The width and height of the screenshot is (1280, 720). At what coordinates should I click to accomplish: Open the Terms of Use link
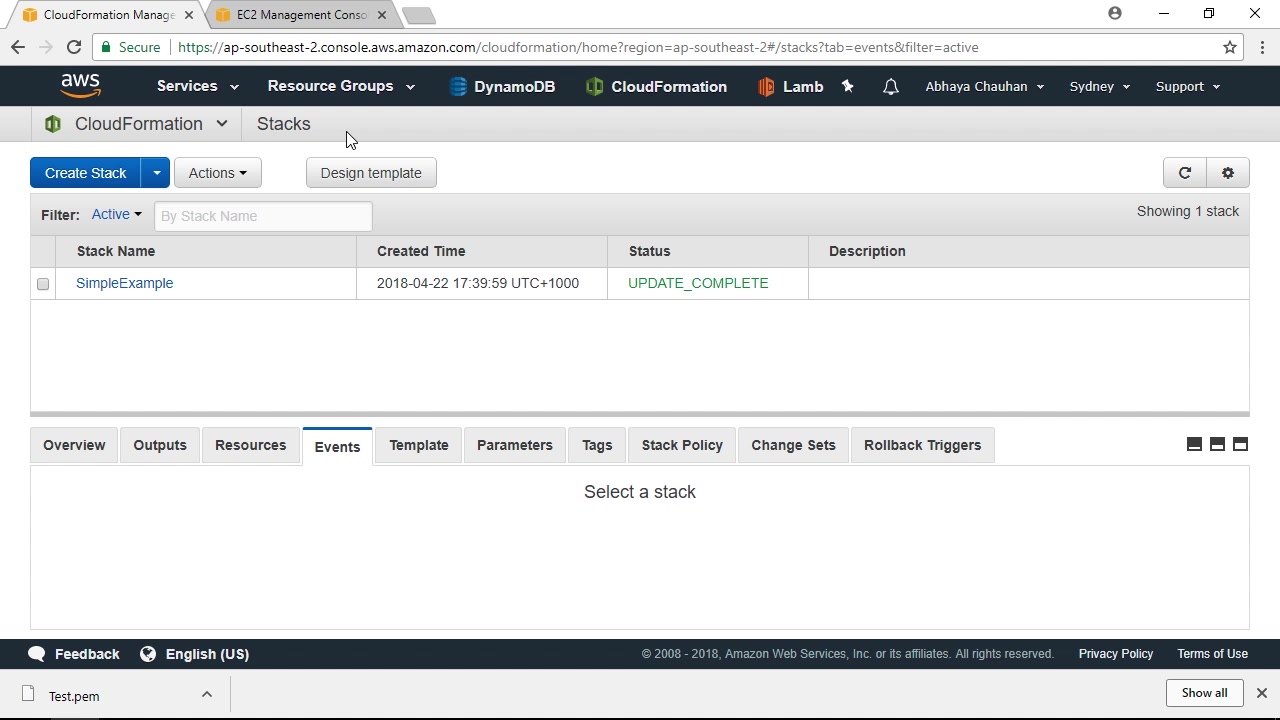tap(1212, 654)
